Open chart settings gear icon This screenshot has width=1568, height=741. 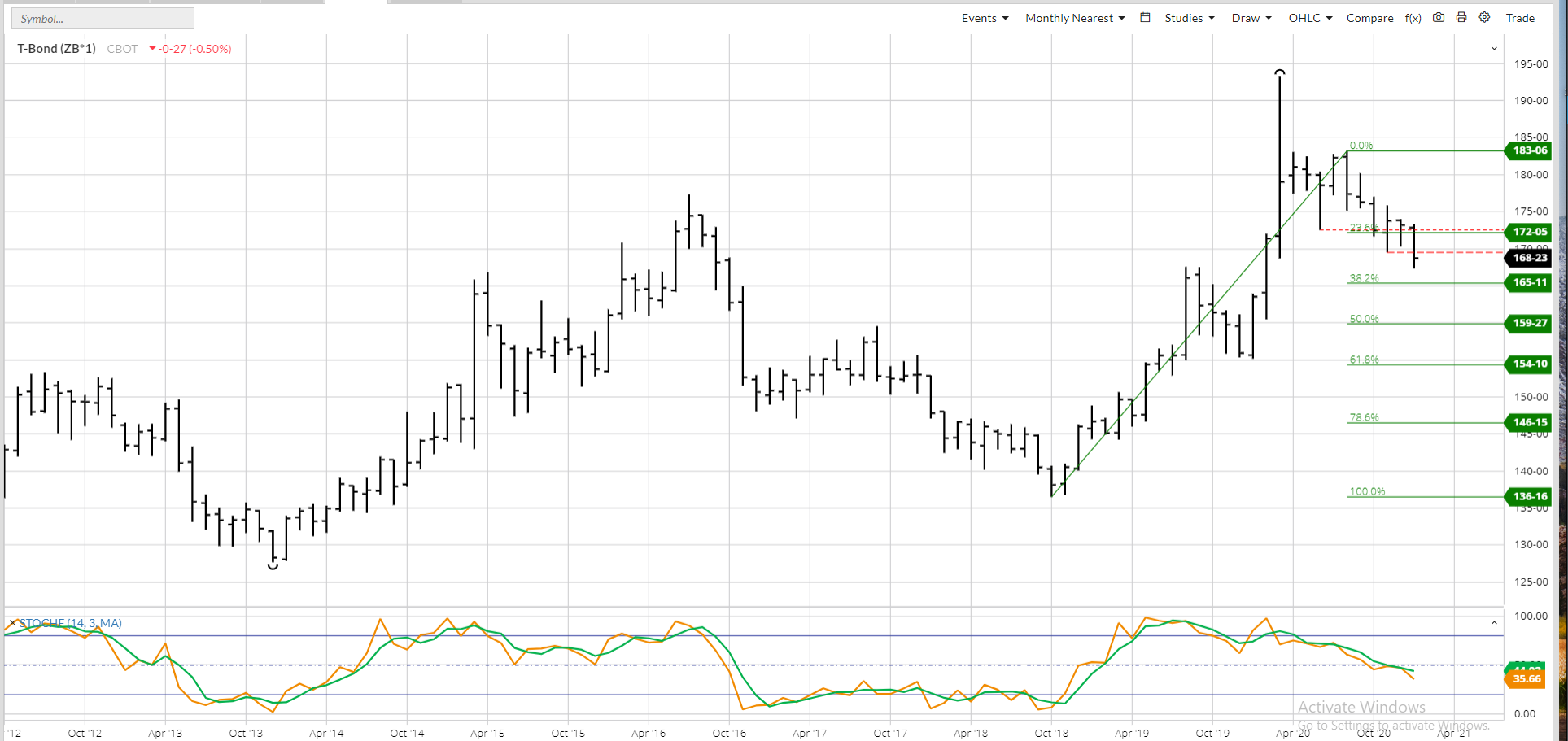coord(1485,17)
